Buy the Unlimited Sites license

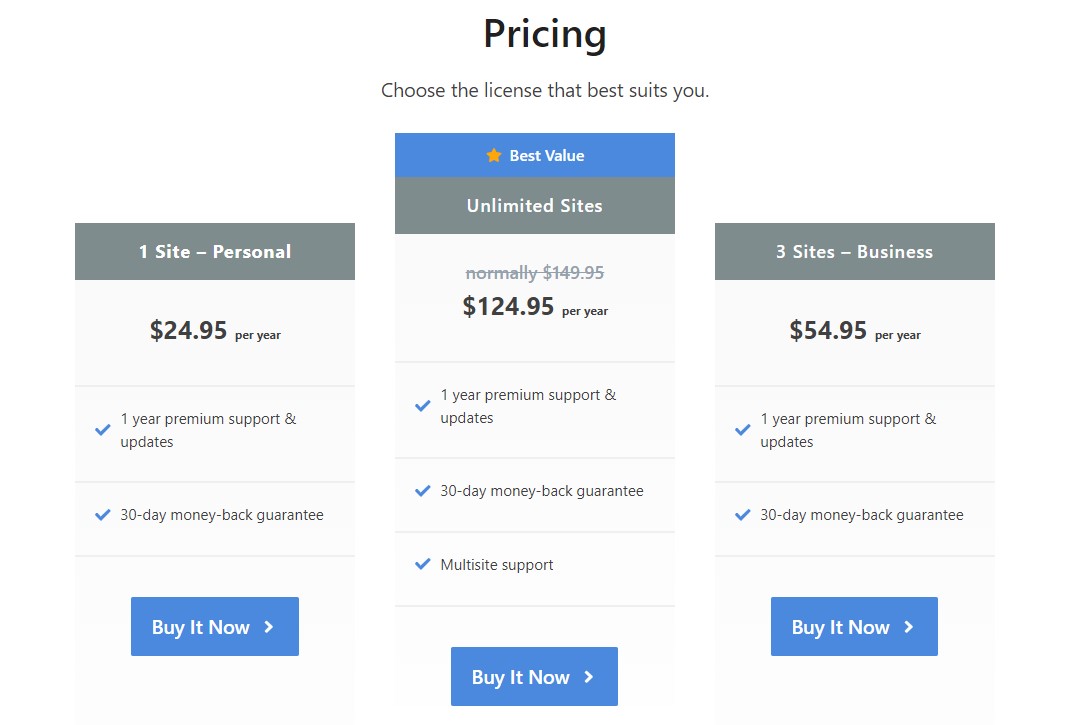click(534, 676)
